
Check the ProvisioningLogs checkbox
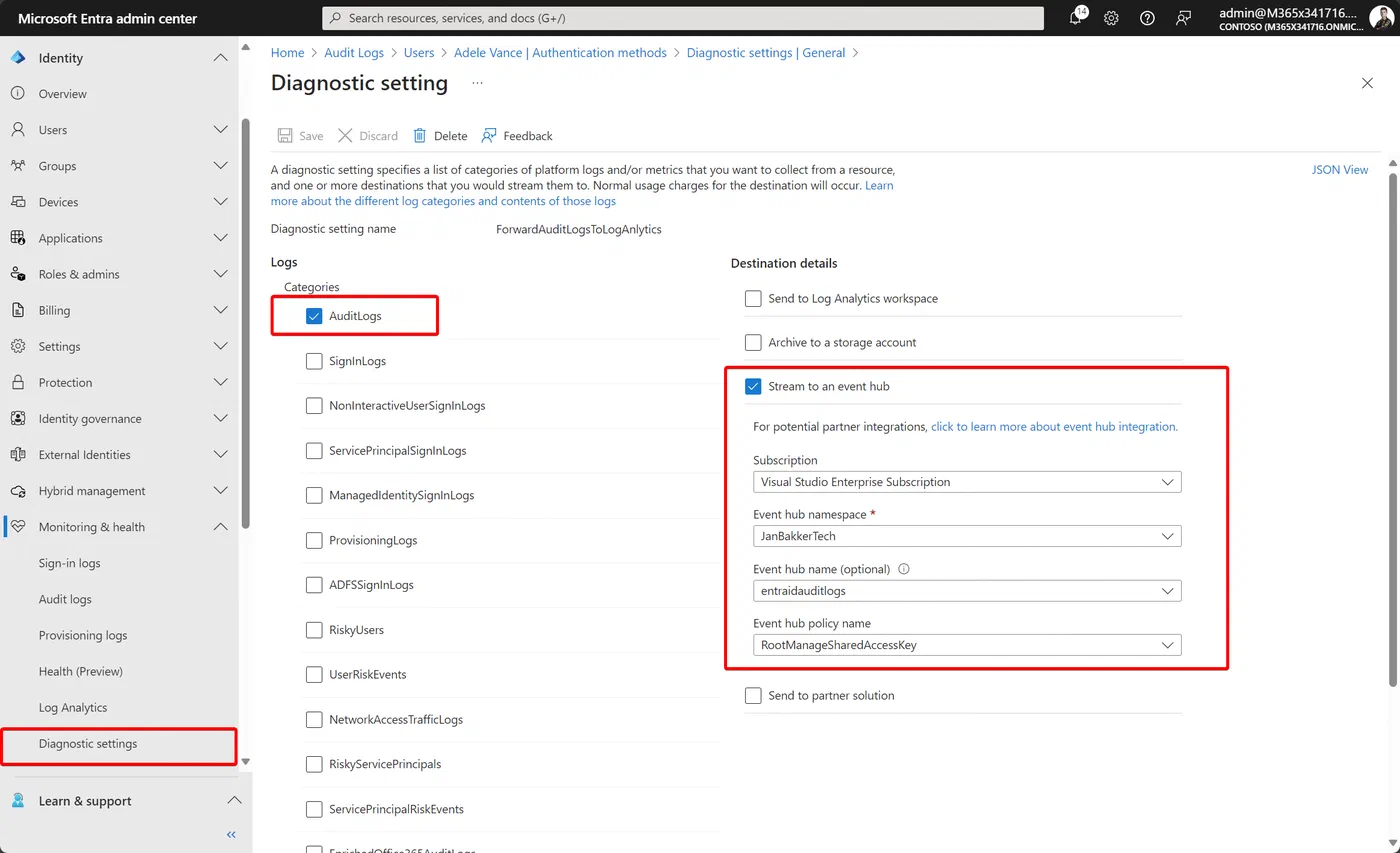coord(314,540)
